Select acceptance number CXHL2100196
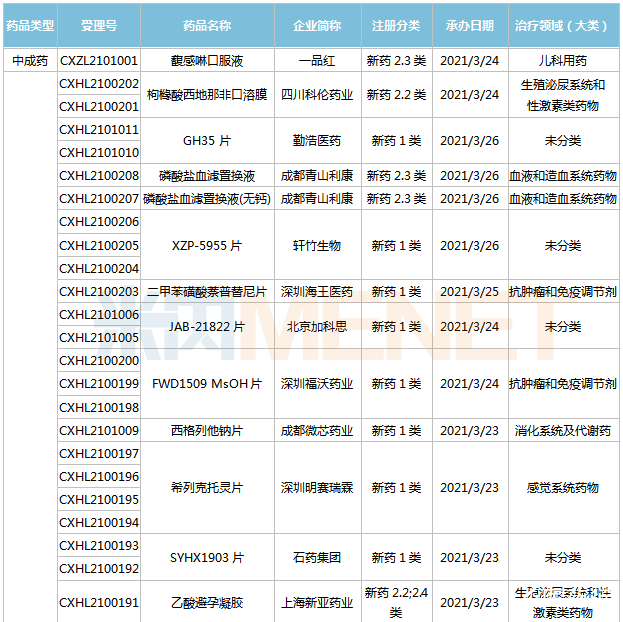Viewport: 623px width, 622px height. click(x=99, y=477)
